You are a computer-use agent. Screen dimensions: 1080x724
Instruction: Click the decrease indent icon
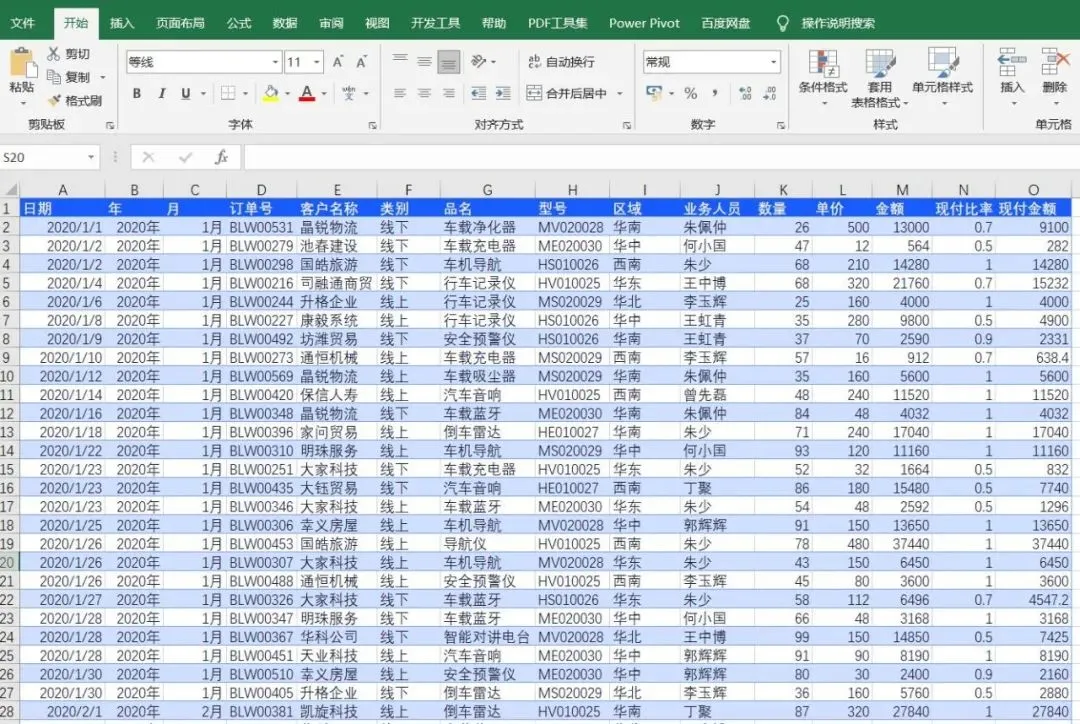(479, 93)
